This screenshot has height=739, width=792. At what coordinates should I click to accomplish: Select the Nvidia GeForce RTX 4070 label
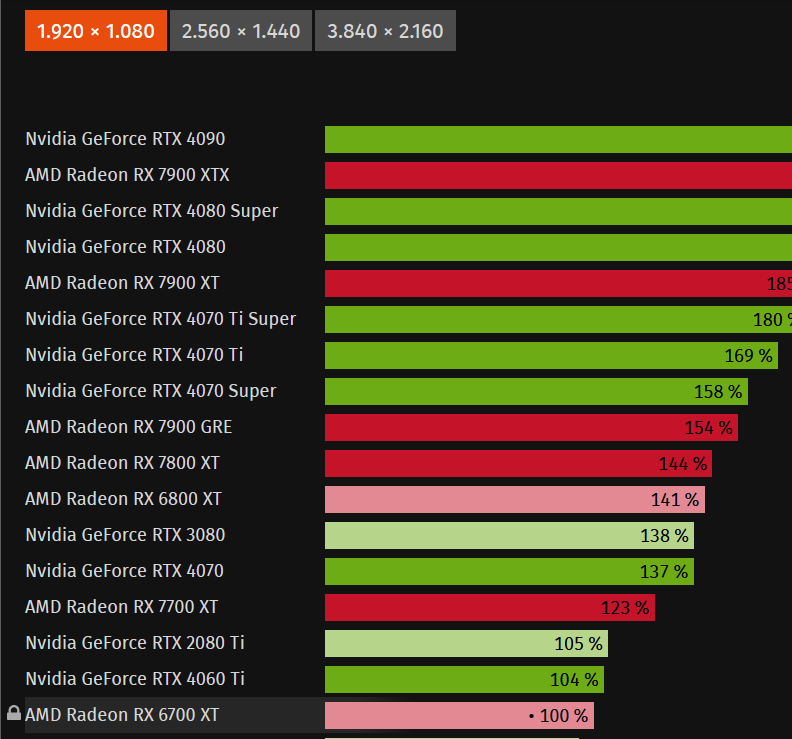coord(124,571)
